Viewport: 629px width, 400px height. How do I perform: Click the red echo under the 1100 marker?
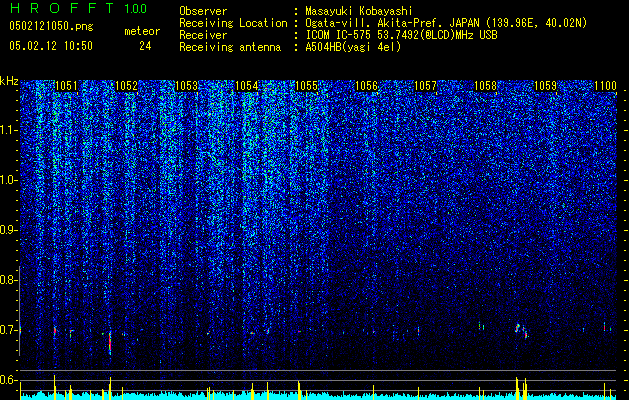click(605, 327)
